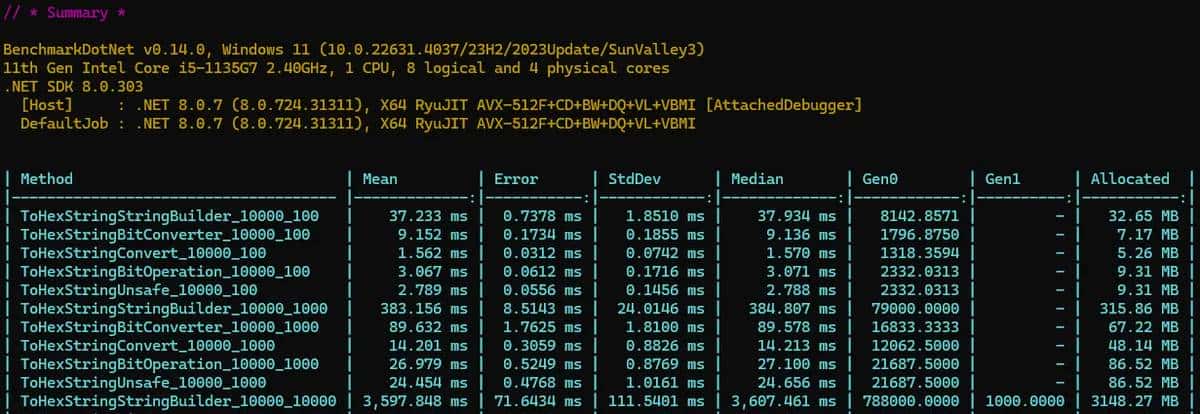This screenshot has width=1200, height=414.
Task: Click the 'Gen1' column header
Action: coord(1004,179)
